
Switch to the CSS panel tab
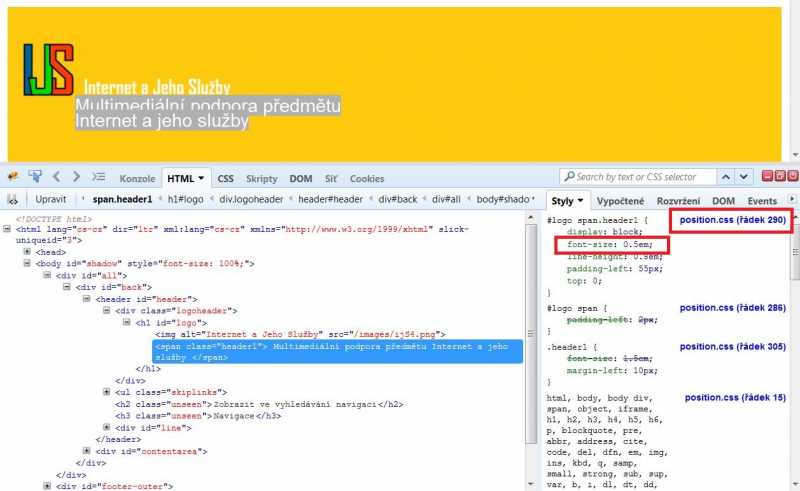(x=226, y=179)
